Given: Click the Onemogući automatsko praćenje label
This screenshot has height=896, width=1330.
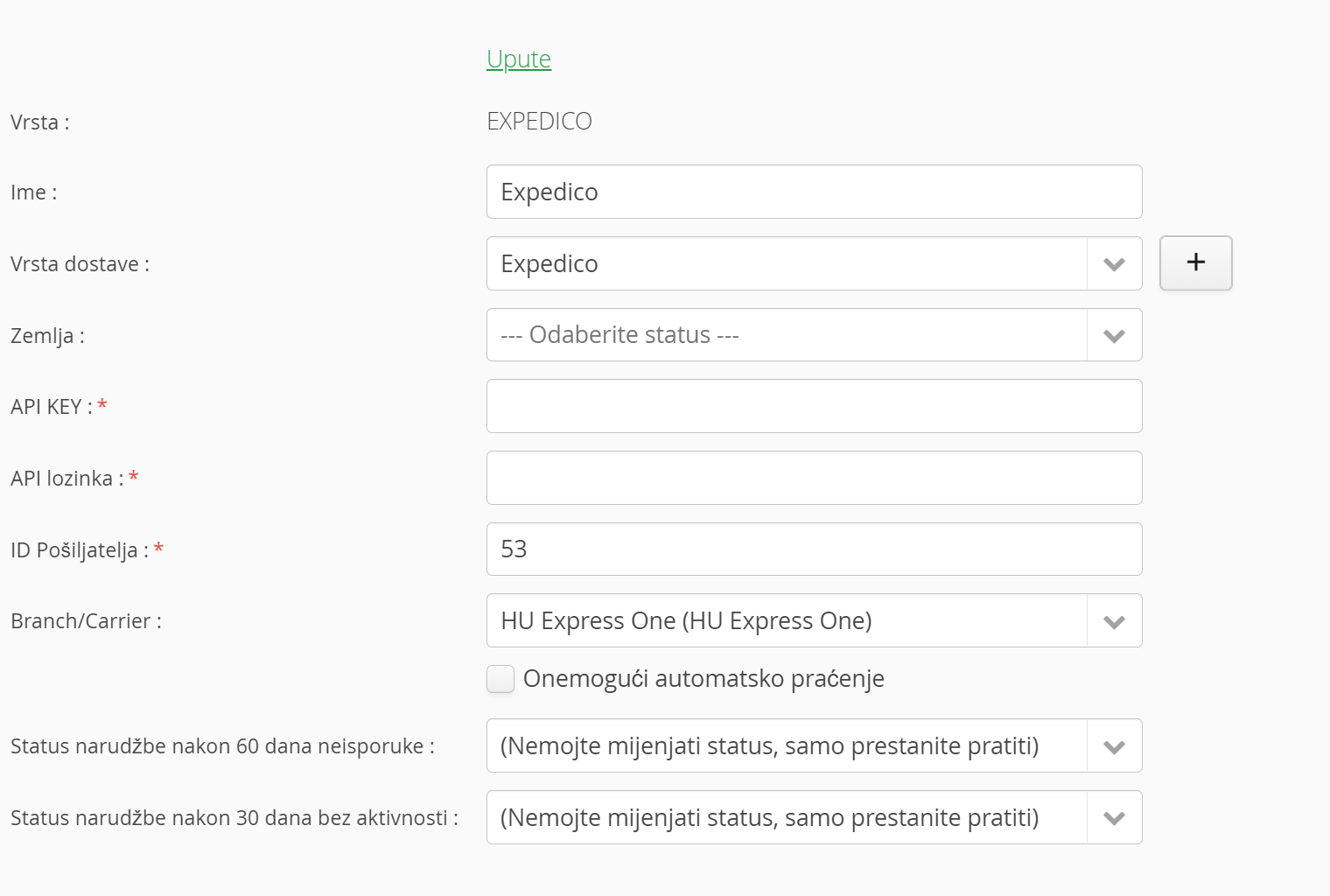Looking at the screenshot, I should (703, 679).
